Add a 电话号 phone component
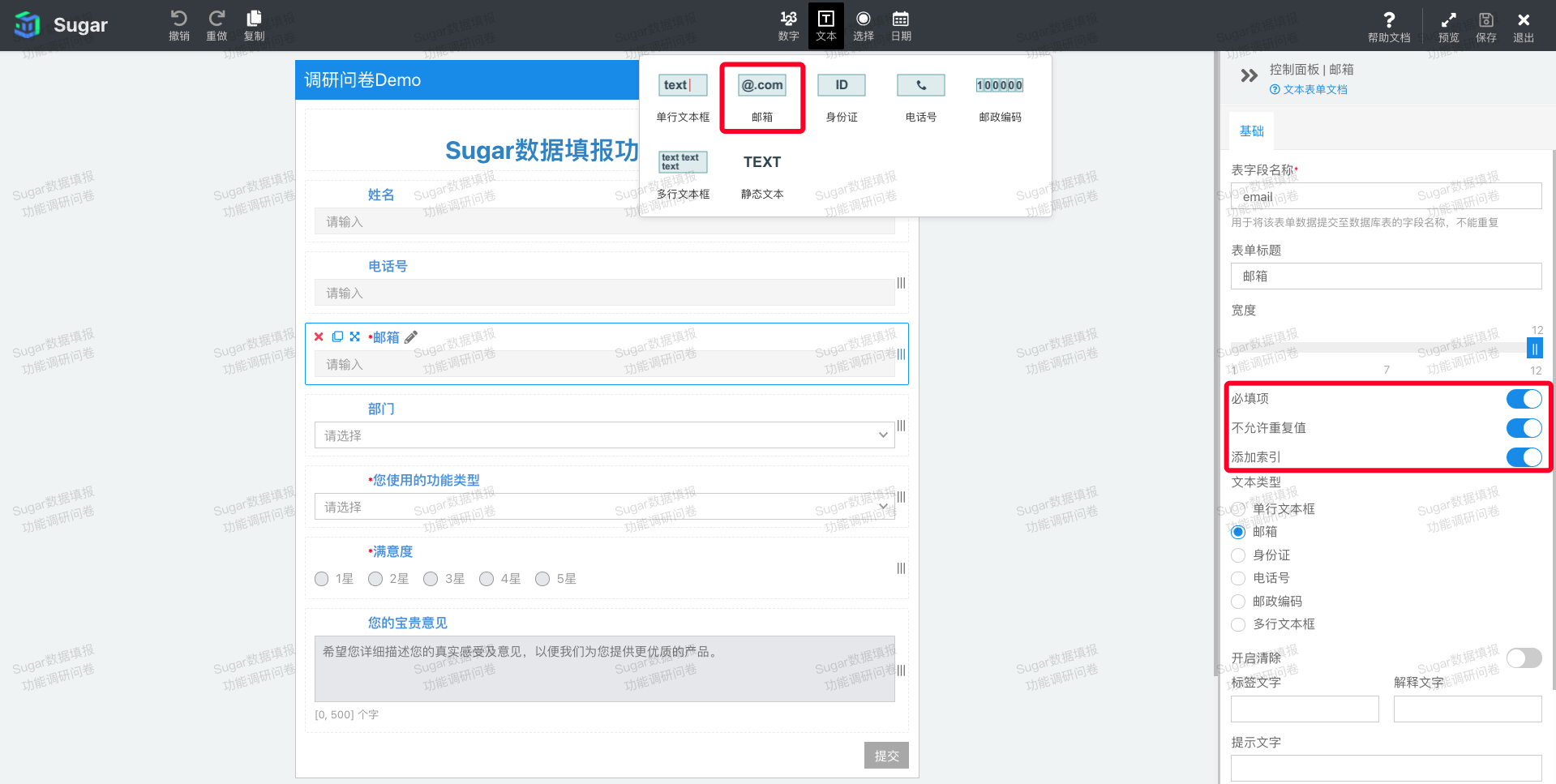The width and height of the screenshot is (1556, 784). coord(920,98)
